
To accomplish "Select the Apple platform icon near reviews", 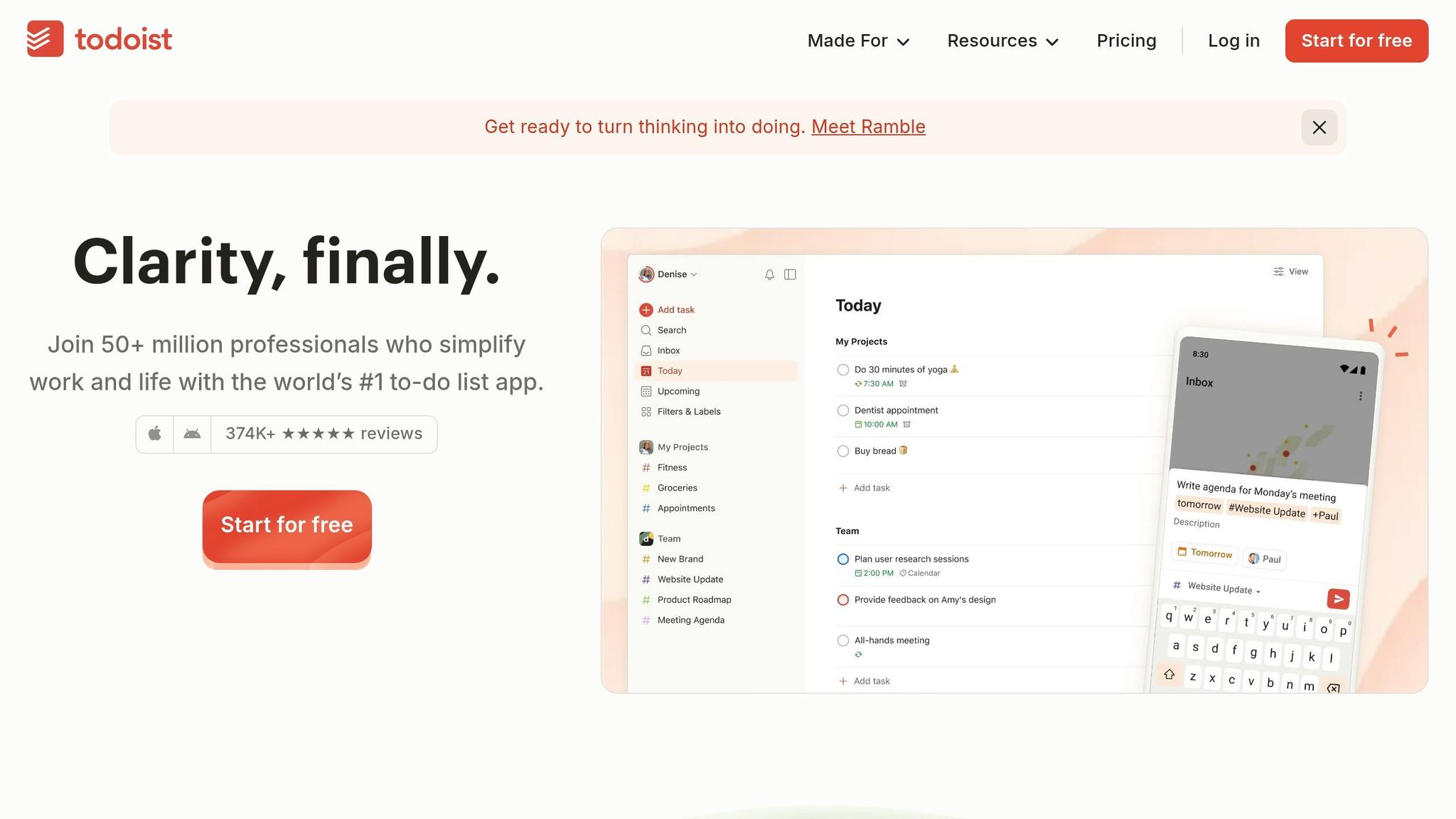I will (x=154, y=434).
